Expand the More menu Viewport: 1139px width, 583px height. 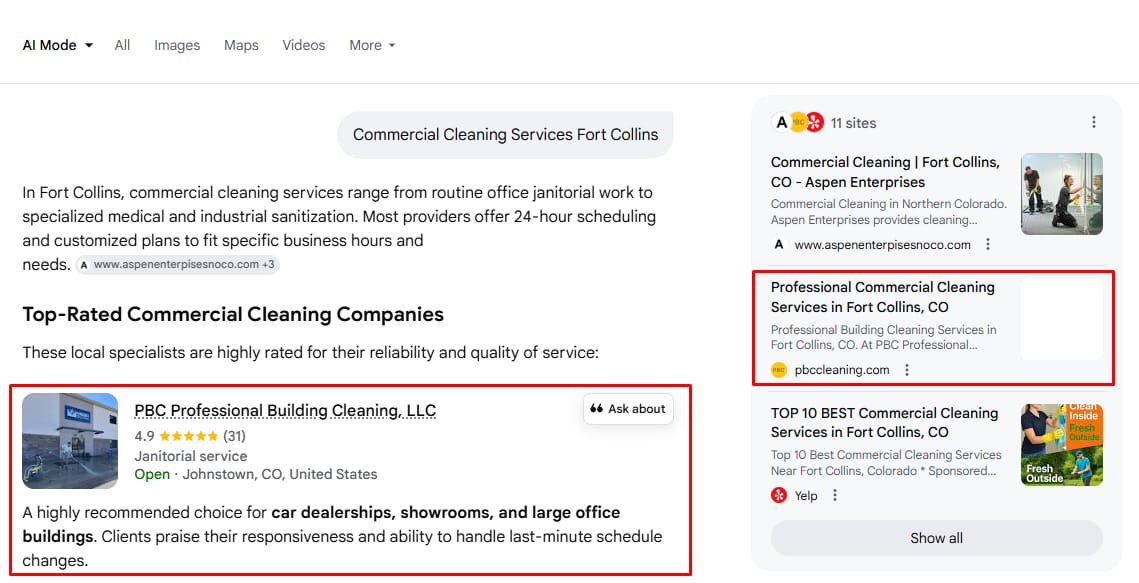coord(372,45)
